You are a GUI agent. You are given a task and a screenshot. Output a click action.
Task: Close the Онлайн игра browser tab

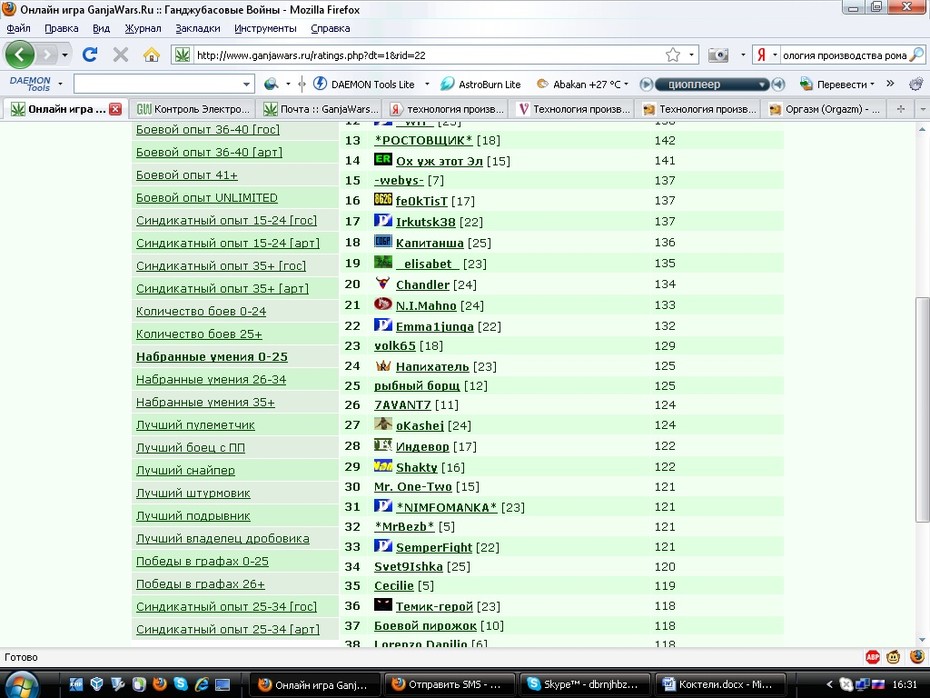(116, 109)
